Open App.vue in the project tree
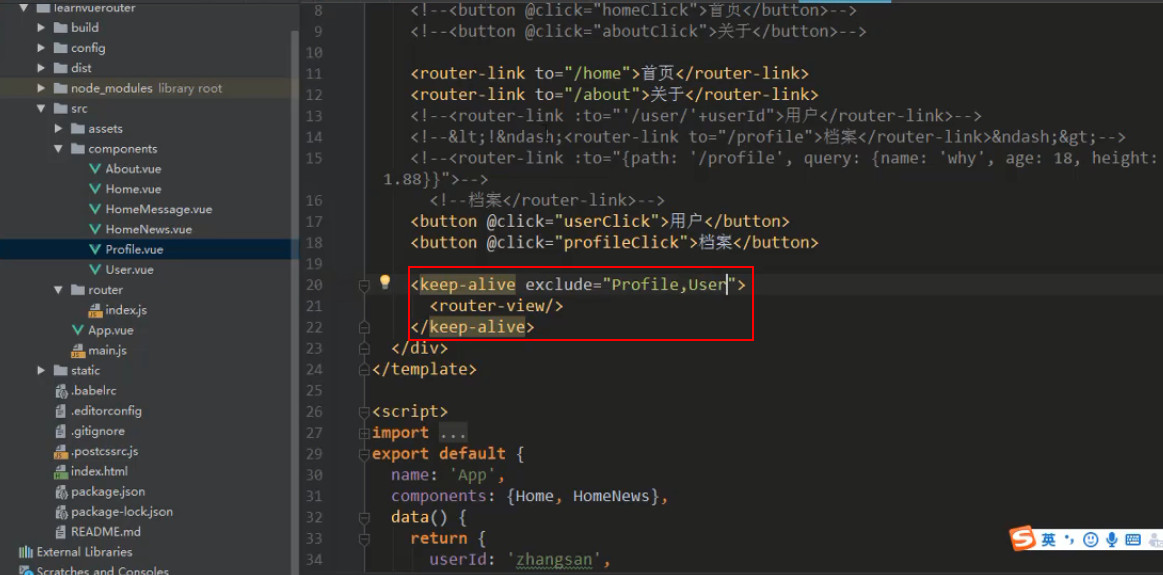This screenshot has height=575, width=1163. (x=111, y=330)
